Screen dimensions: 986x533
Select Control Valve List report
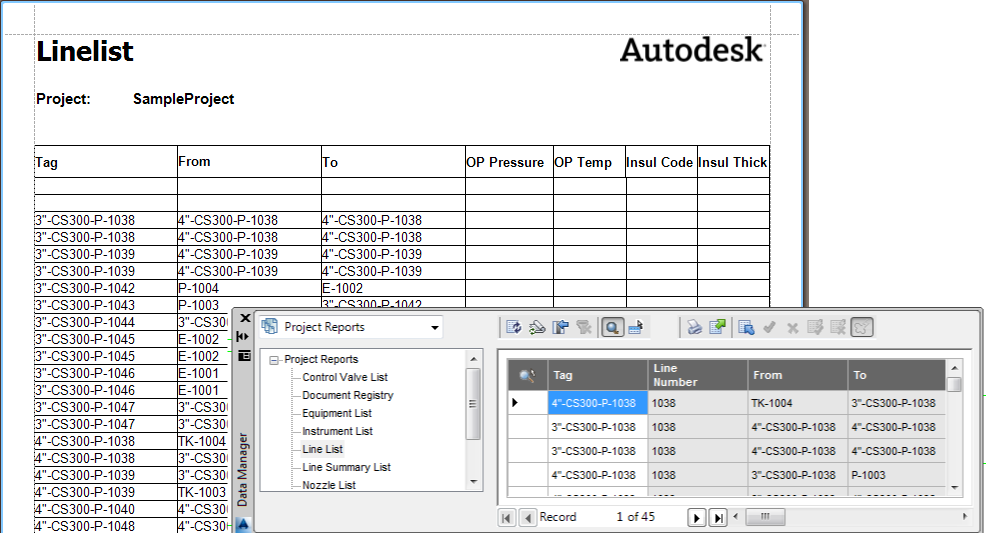(x=345, y=377)
